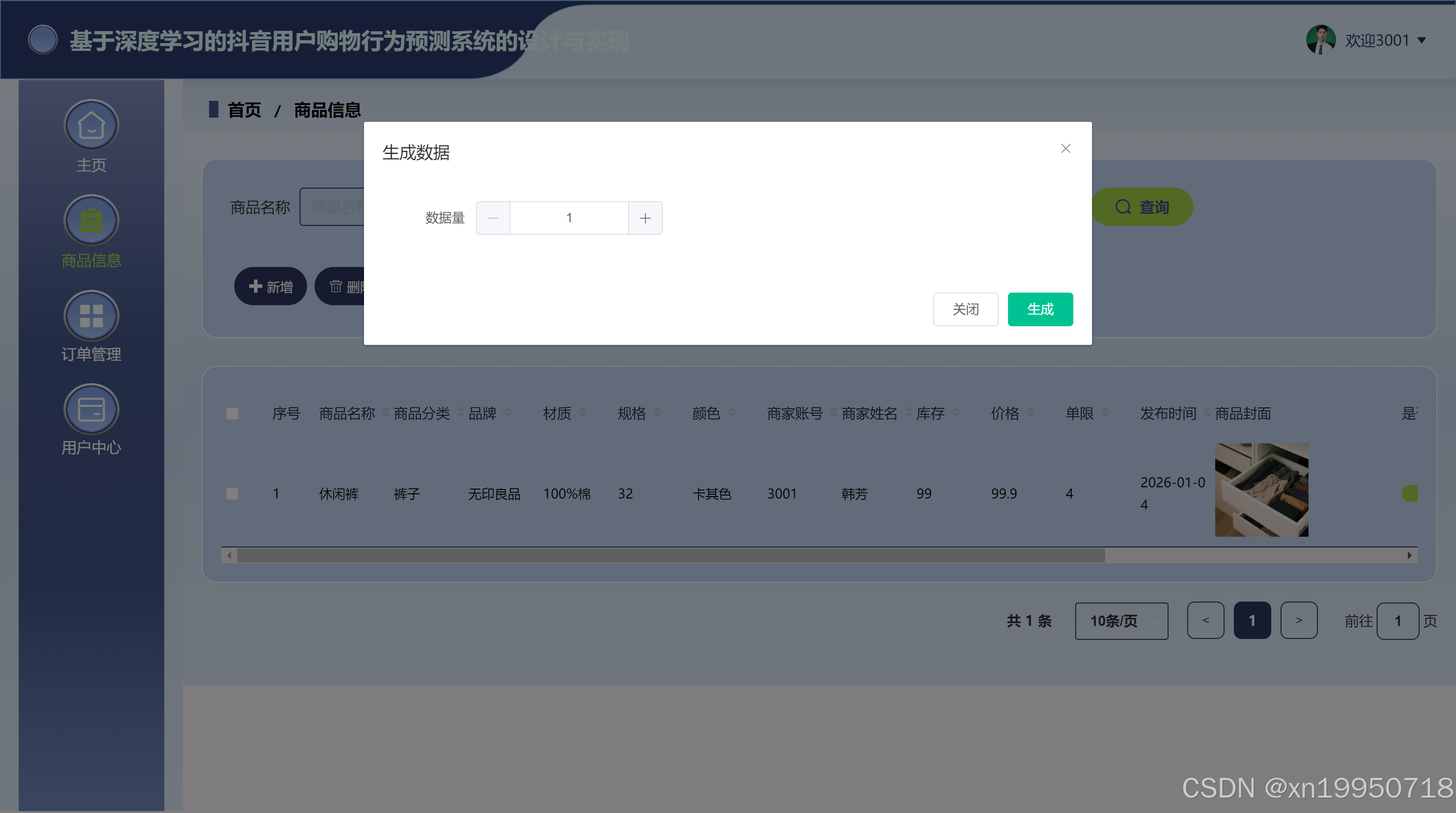Click the user avatar picture
This screenshot has width=1456, height=813.
1320,40
